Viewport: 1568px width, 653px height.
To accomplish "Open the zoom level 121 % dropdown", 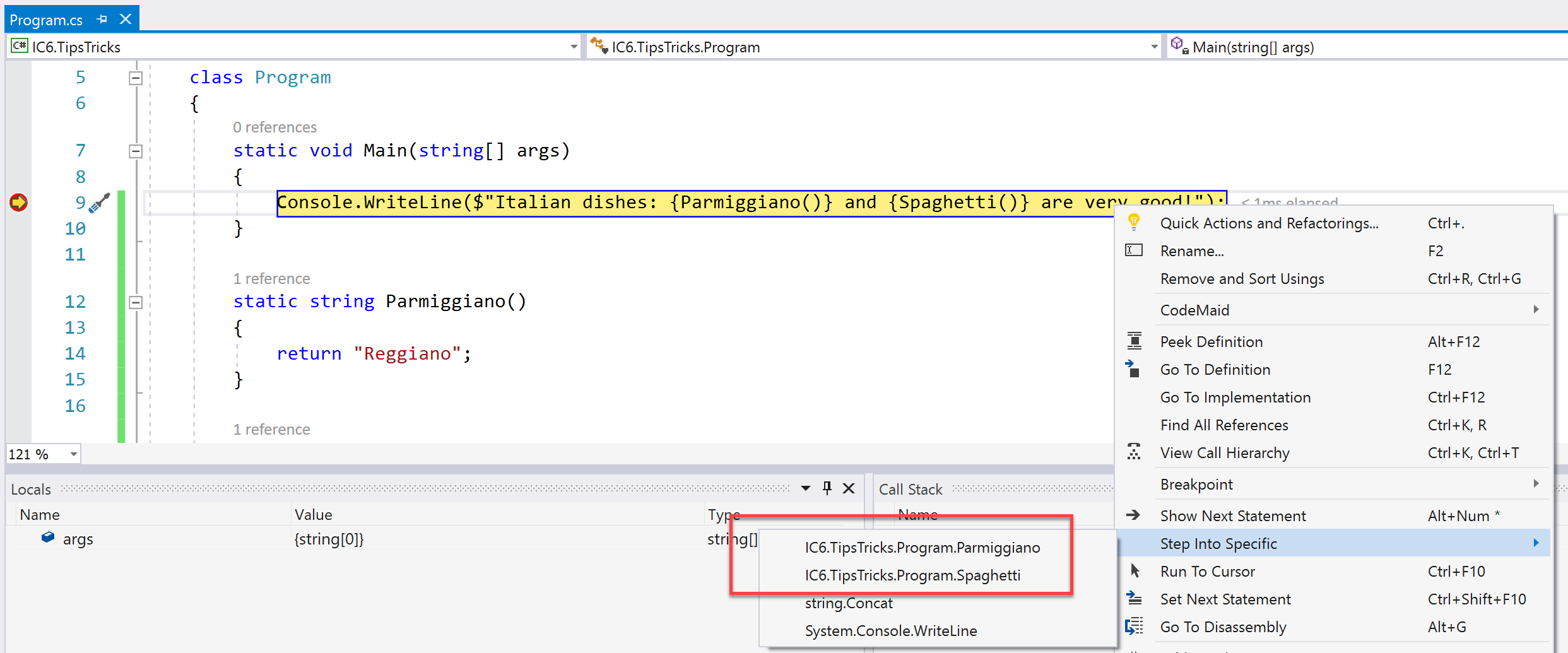I will [x=73, y=454].
